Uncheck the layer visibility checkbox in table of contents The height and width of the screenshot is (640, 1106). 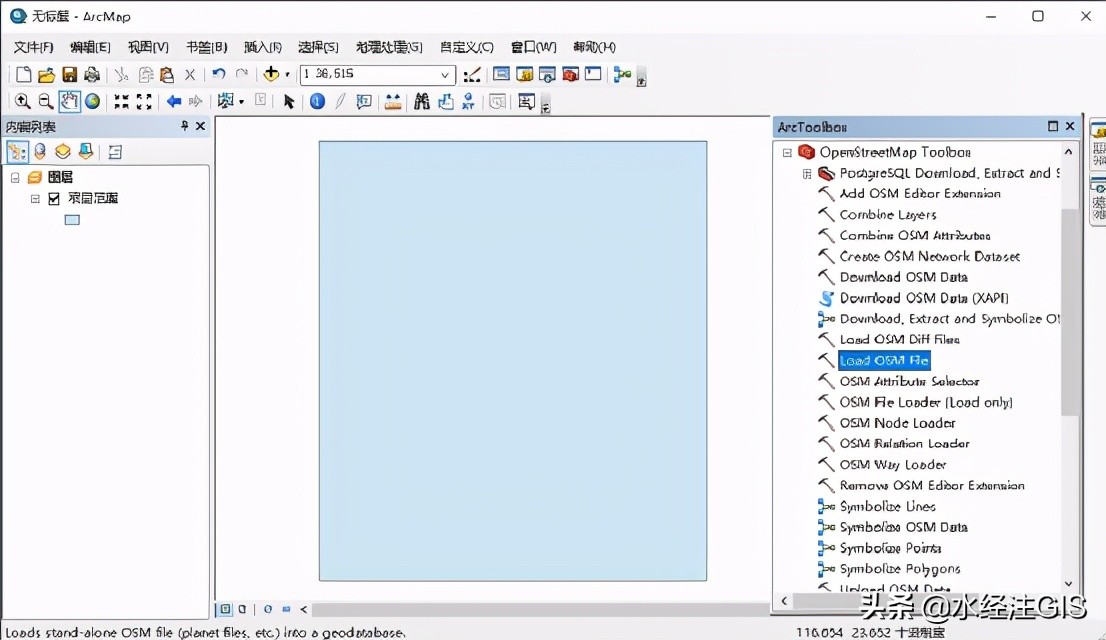(x=54, y=199)
